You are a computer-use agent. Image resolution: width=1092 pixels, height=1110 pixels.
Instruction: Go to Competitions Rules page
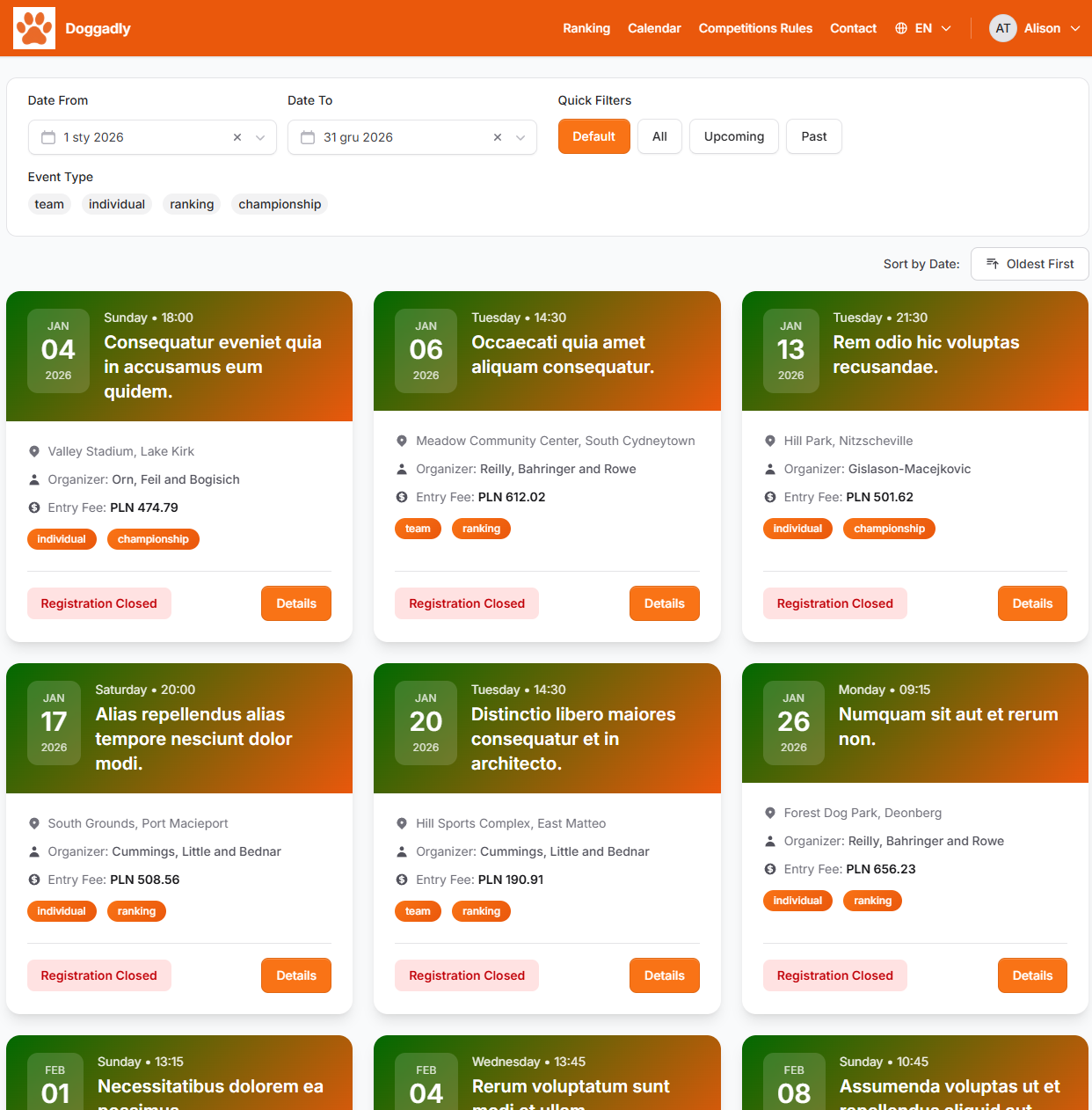pyautogui.click(x=755, y=28)
